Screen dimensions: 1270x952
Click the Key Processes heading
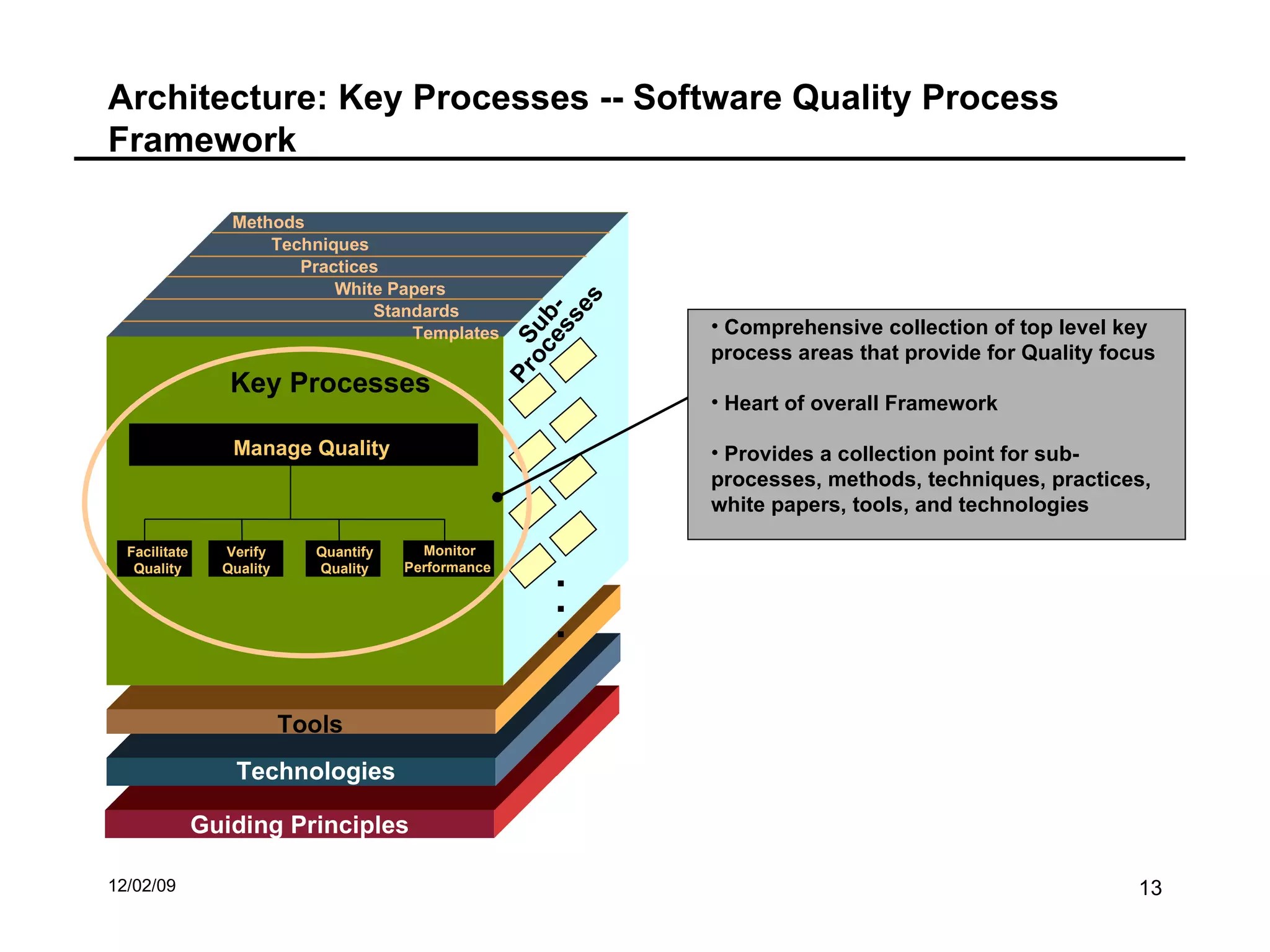point(330,382)
